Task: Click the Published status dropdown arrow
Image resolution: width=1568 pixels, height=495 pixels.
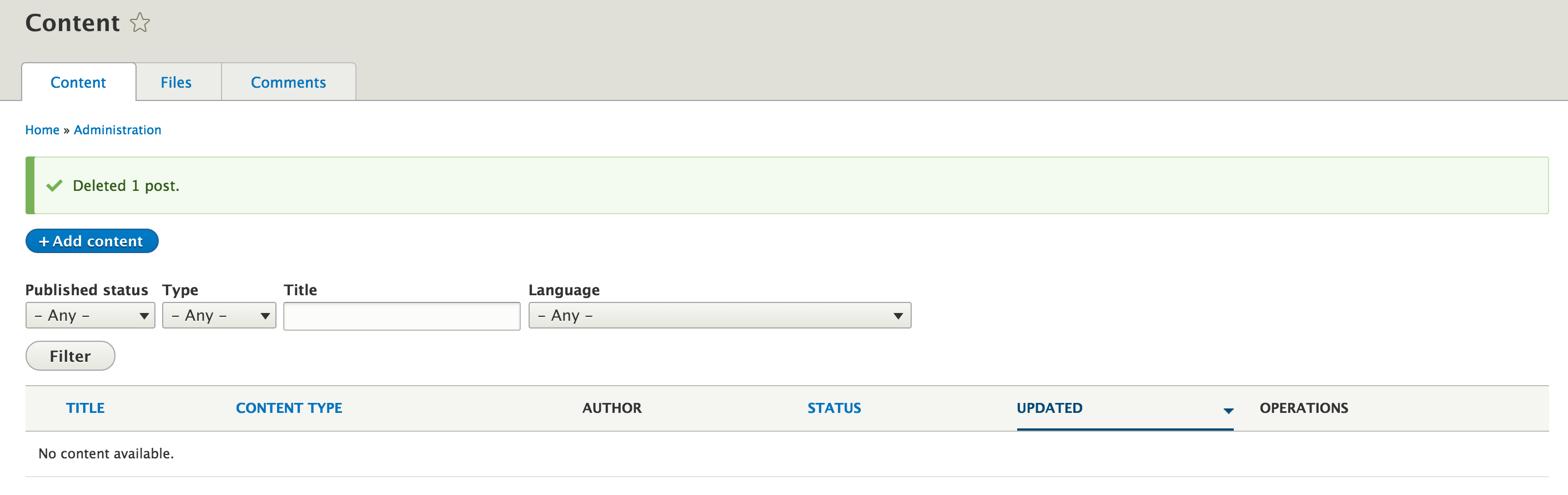Action: pos(144,315)
